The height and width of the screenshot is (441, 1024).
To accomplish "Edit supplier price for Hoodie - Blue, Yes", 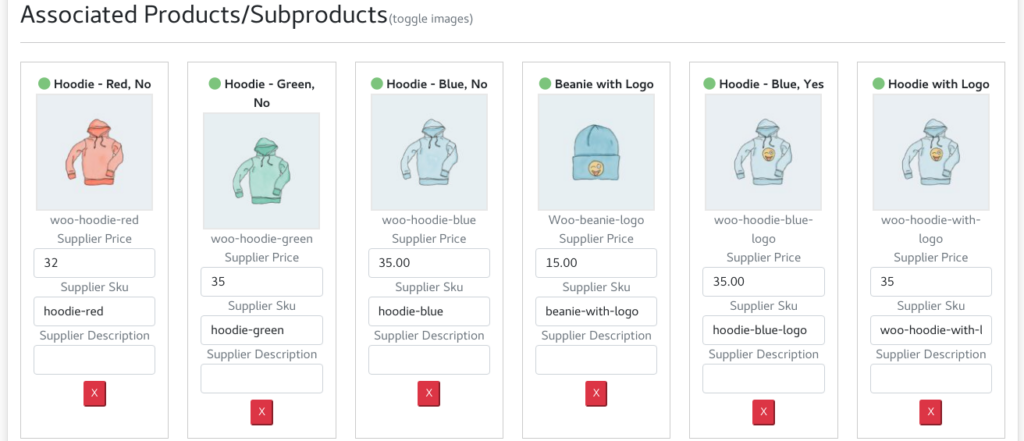I will (x=763, y=282).
